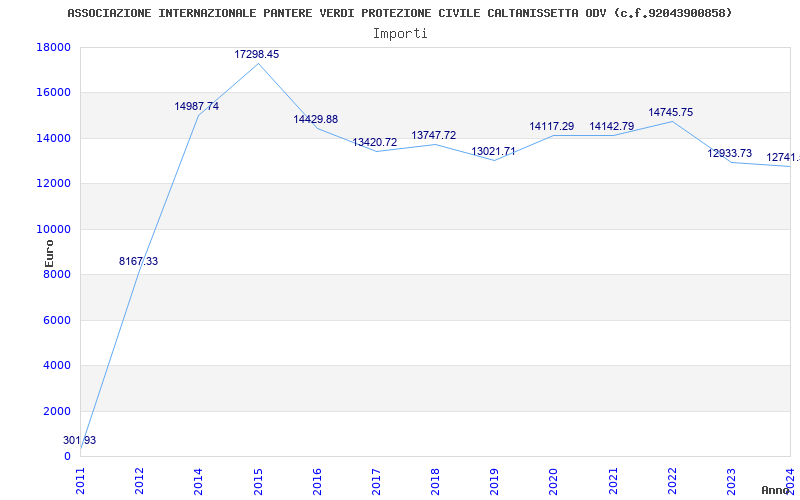Click y-axis value 6000
The width and height of the screenshot is (800, 500).
57,320
